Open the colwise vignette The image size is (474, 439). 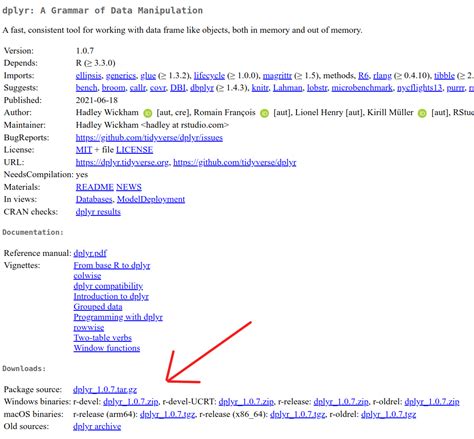(x=87, y=276)
